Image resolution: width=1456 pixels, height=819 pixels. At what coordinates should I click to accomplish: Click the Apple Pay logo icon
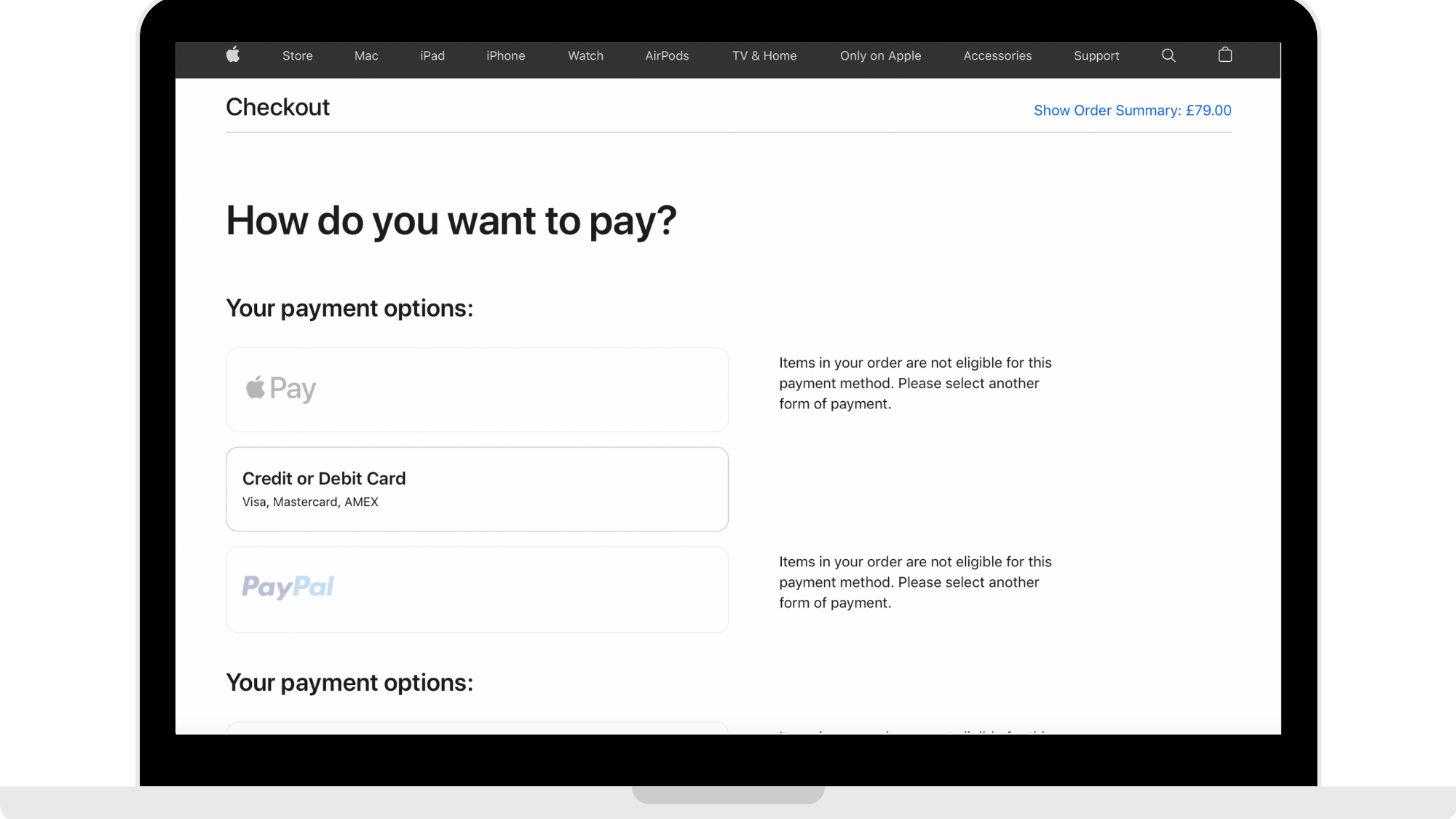281,389
